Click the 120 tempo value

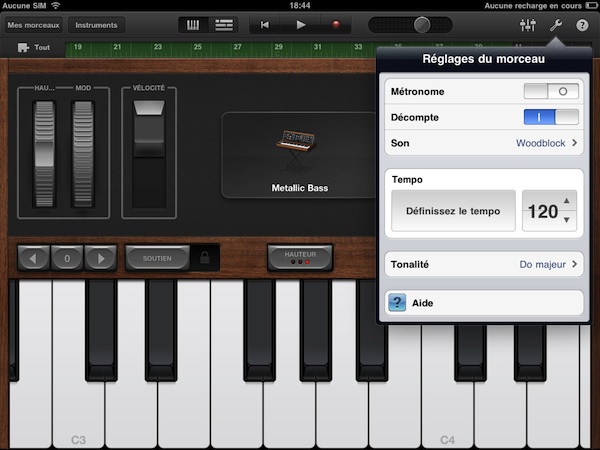click(543, 211)
